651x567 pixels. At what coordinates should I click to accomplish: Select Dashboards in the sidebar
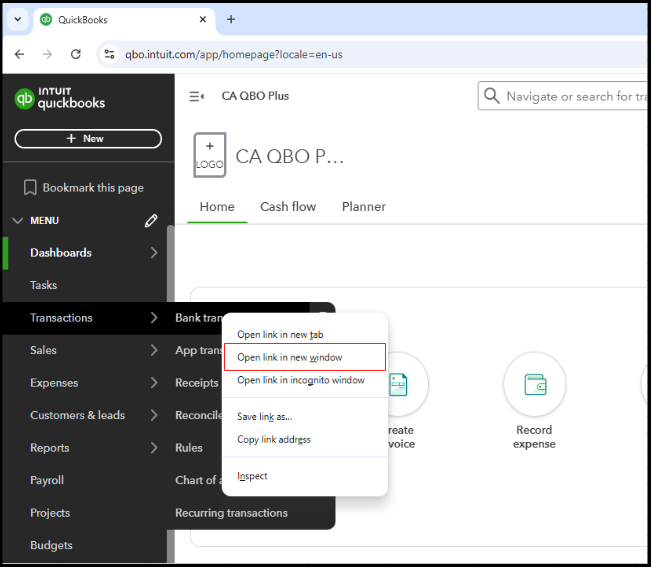click(x=61, y=252)
